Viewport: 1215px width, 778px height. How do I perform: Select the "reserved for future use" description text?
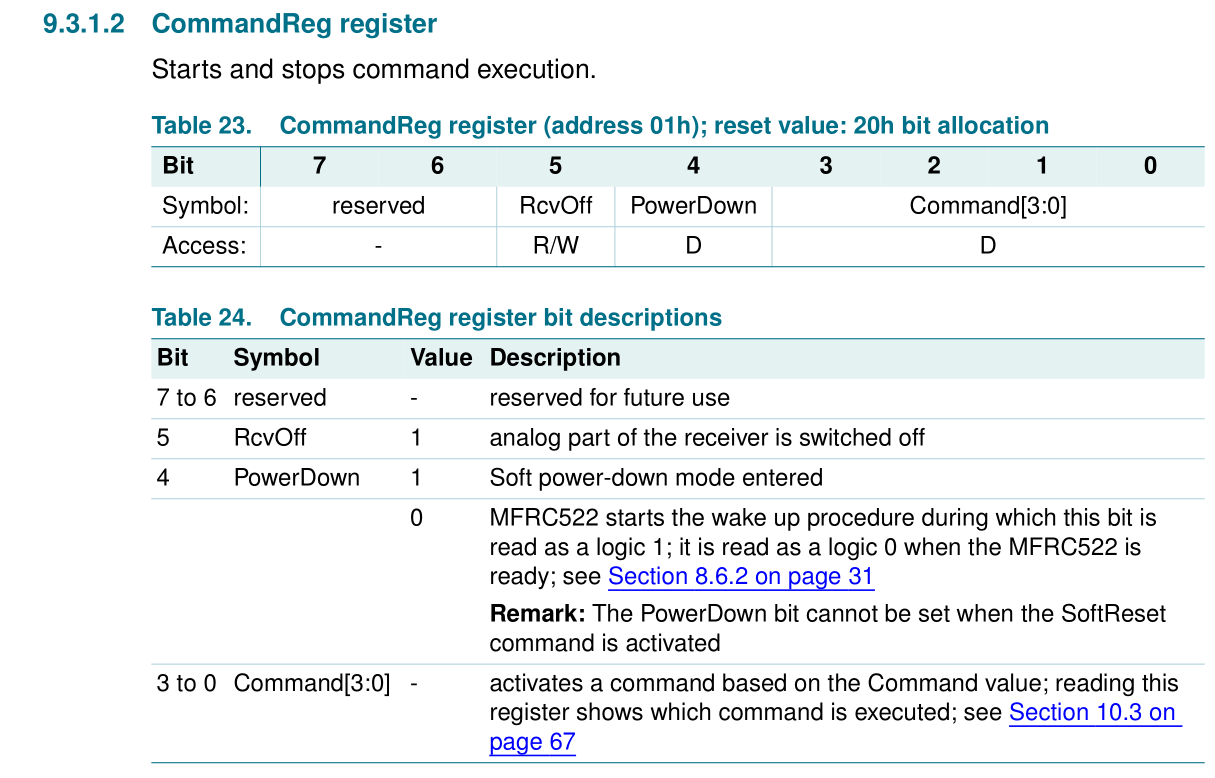click(x=609, y=398)
